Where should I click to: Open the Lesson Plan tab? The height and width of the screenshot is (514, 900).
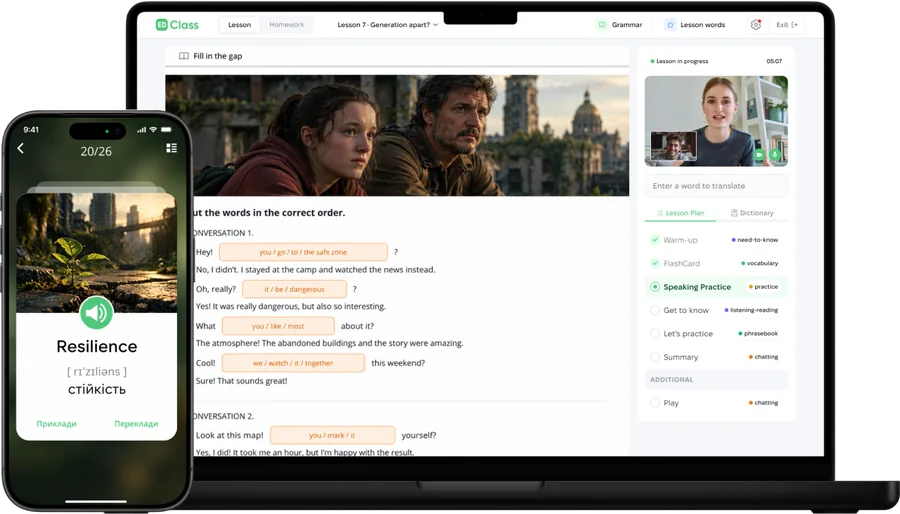[680, 213]
